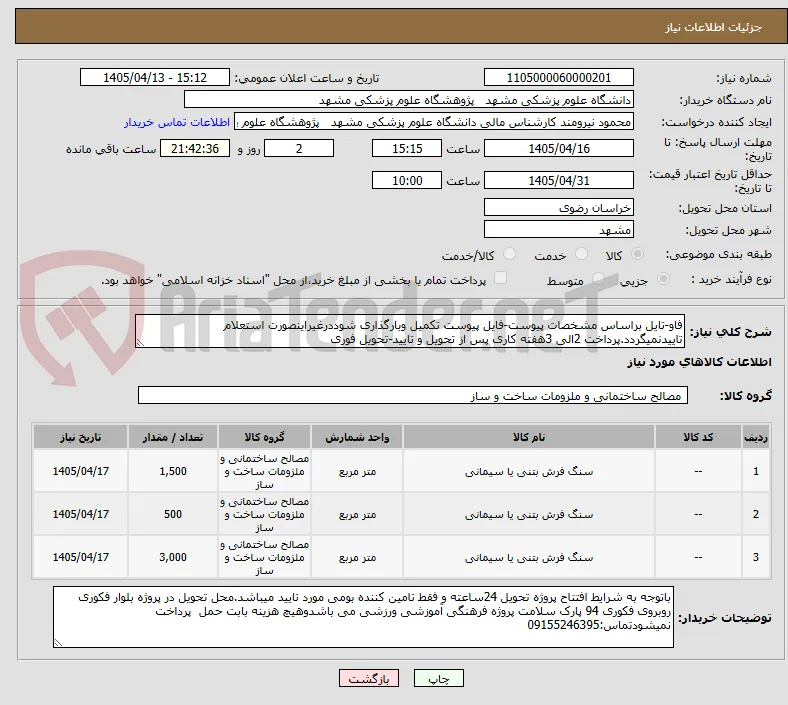Click row 1 product name سنگ فرش بتنی
The height and width of the screenshot is (705, 788).
[529, 471]
